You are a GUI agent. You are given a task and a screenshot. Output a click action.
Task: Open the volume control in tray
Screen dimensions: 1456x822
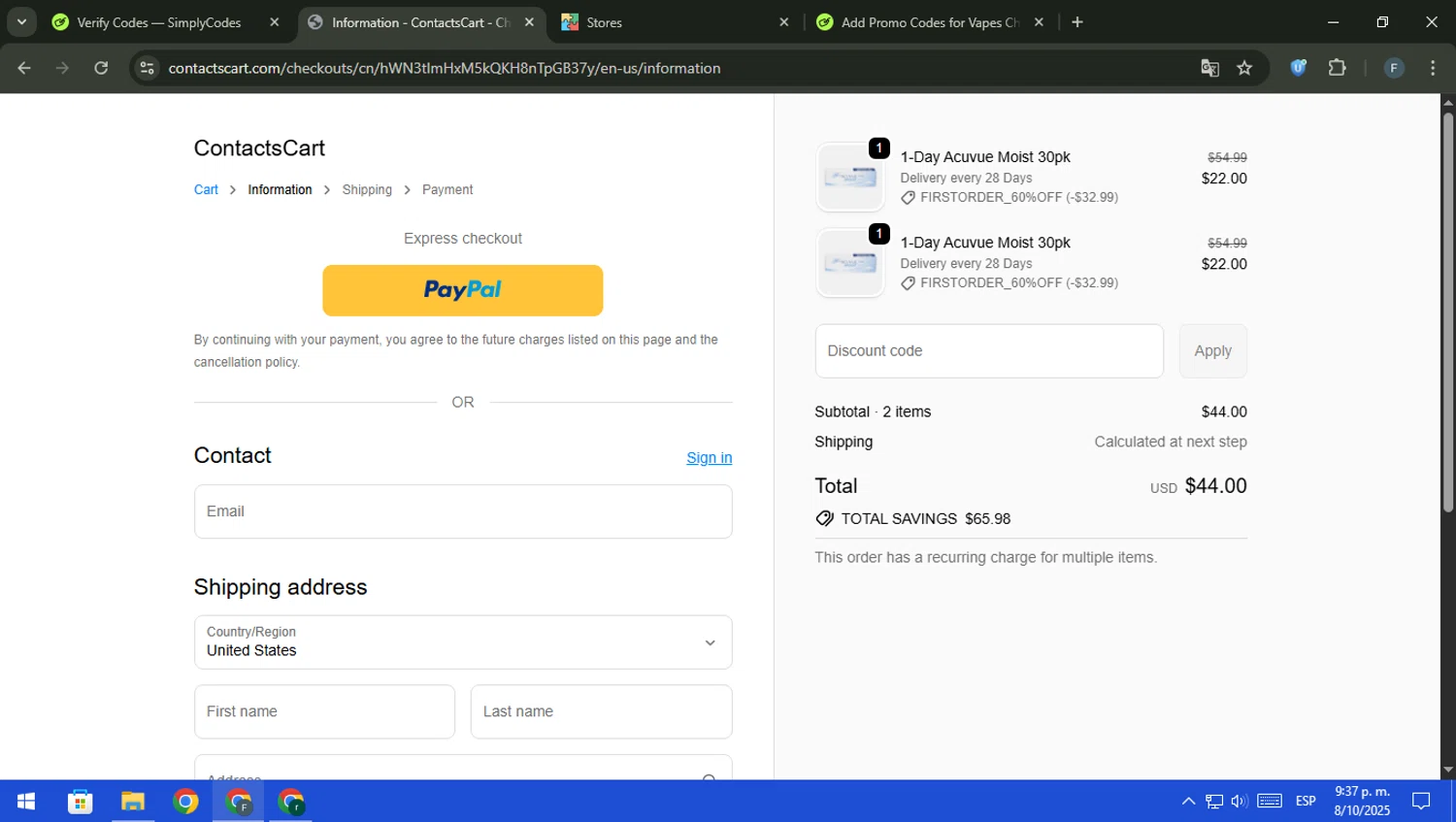(x=1240, y=802)
